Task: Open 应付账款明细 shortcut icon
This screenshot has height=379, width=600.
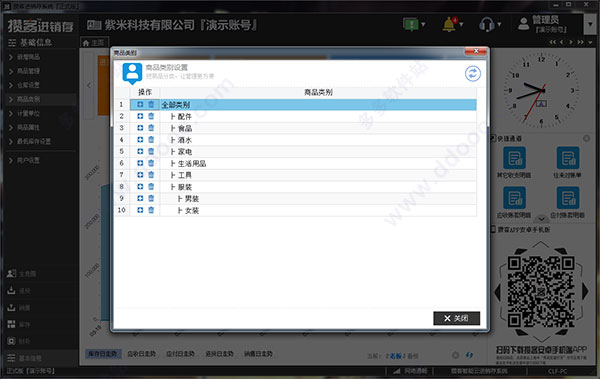Action: 567,198
